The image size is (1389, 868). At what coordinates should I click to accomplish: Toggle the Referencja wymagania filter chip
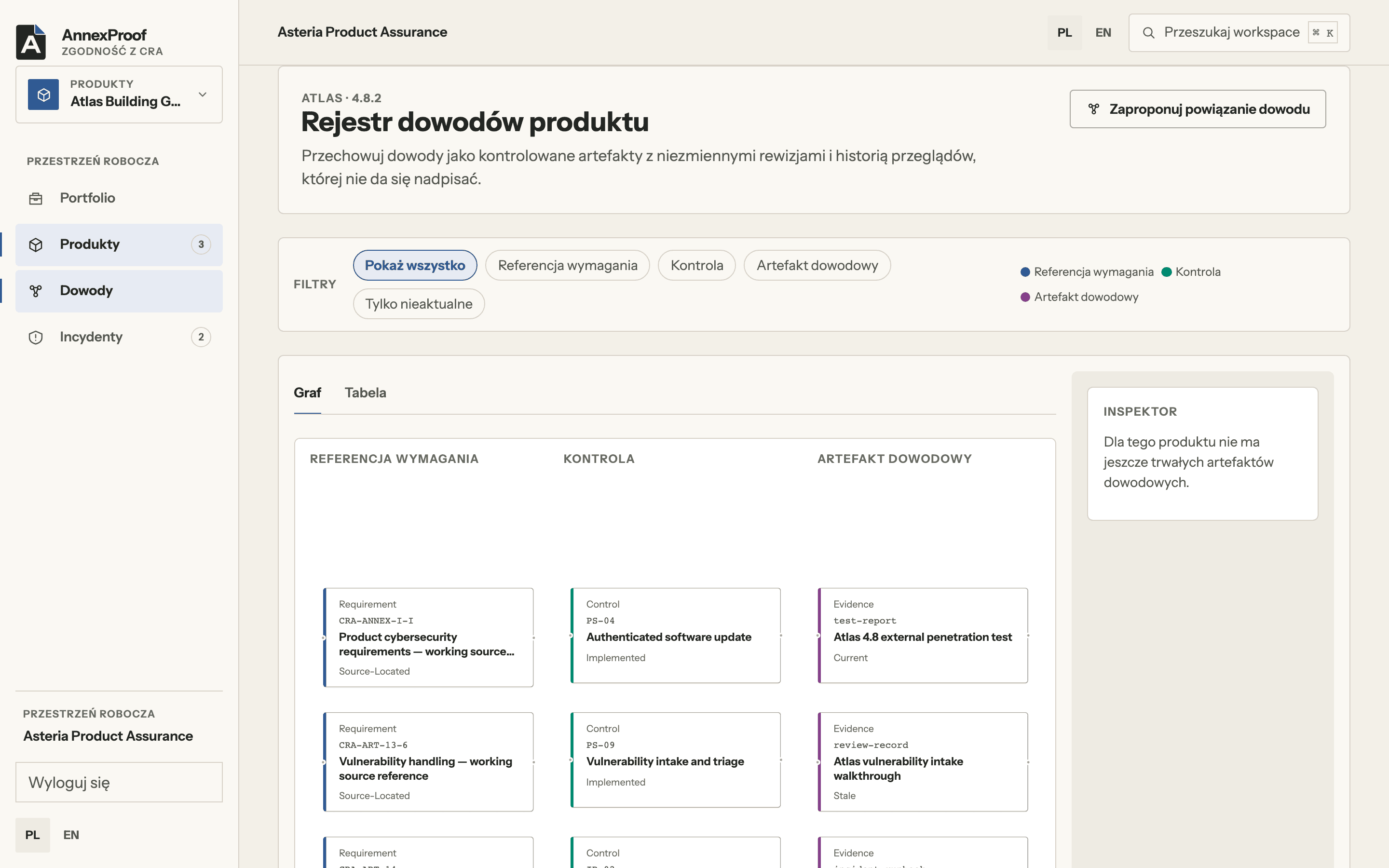pos(568,265)
